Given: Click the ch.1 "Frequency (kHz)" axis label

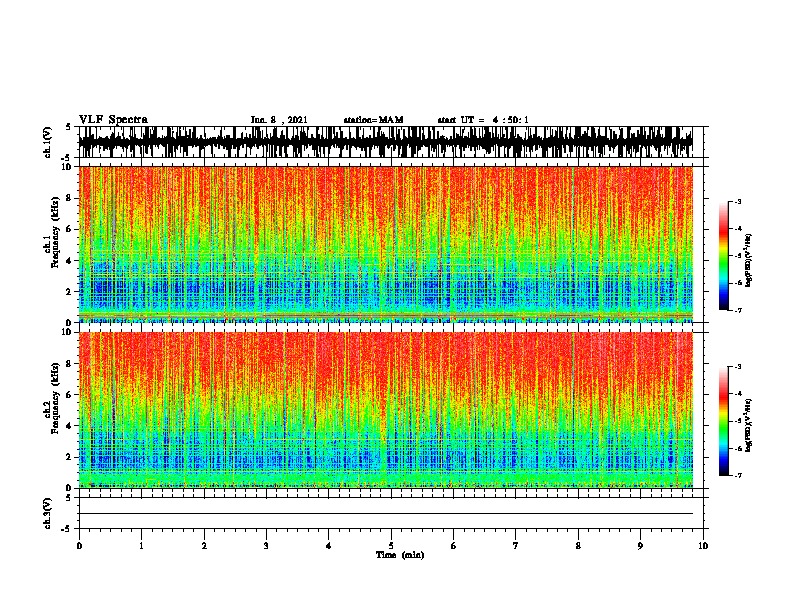Looking at the screenshot, I should click(55, 233).
